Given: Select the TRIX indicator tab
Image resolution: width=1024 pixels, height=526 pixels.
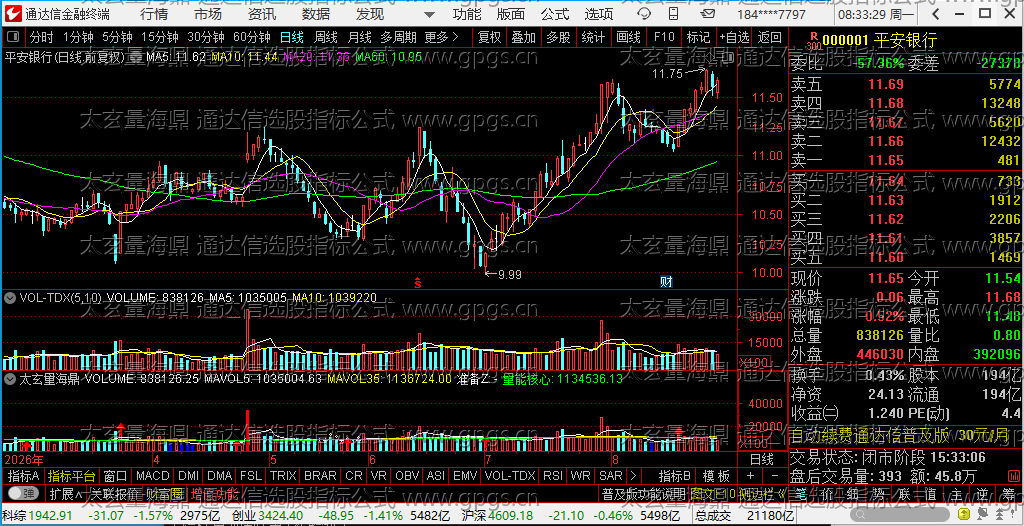Looking at the screenshot, I should (x=283, y=476).
